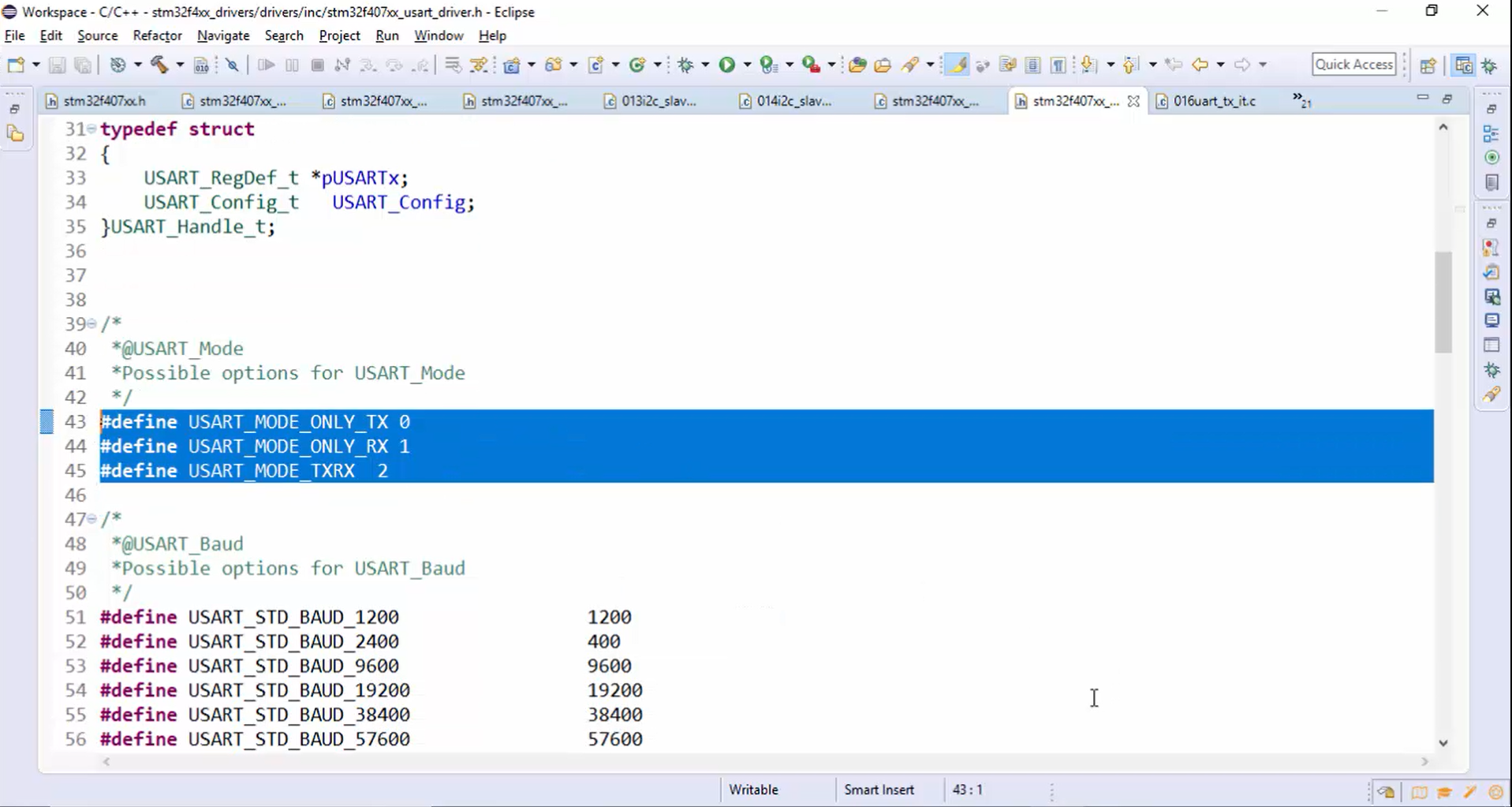This screenshot has width=1512, height=807.
Task: Click the Suspend debug icon
Action: 292,65
